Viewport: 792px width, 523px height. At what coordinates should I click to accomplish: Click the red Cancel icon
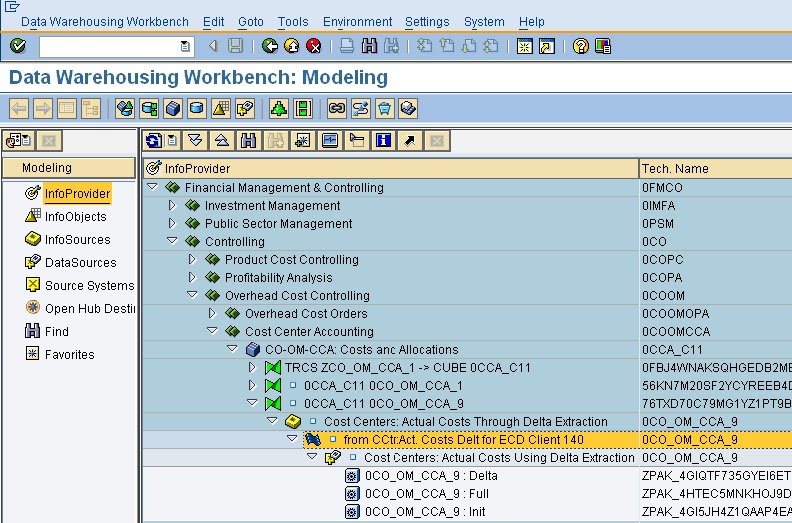click(314, 46)
